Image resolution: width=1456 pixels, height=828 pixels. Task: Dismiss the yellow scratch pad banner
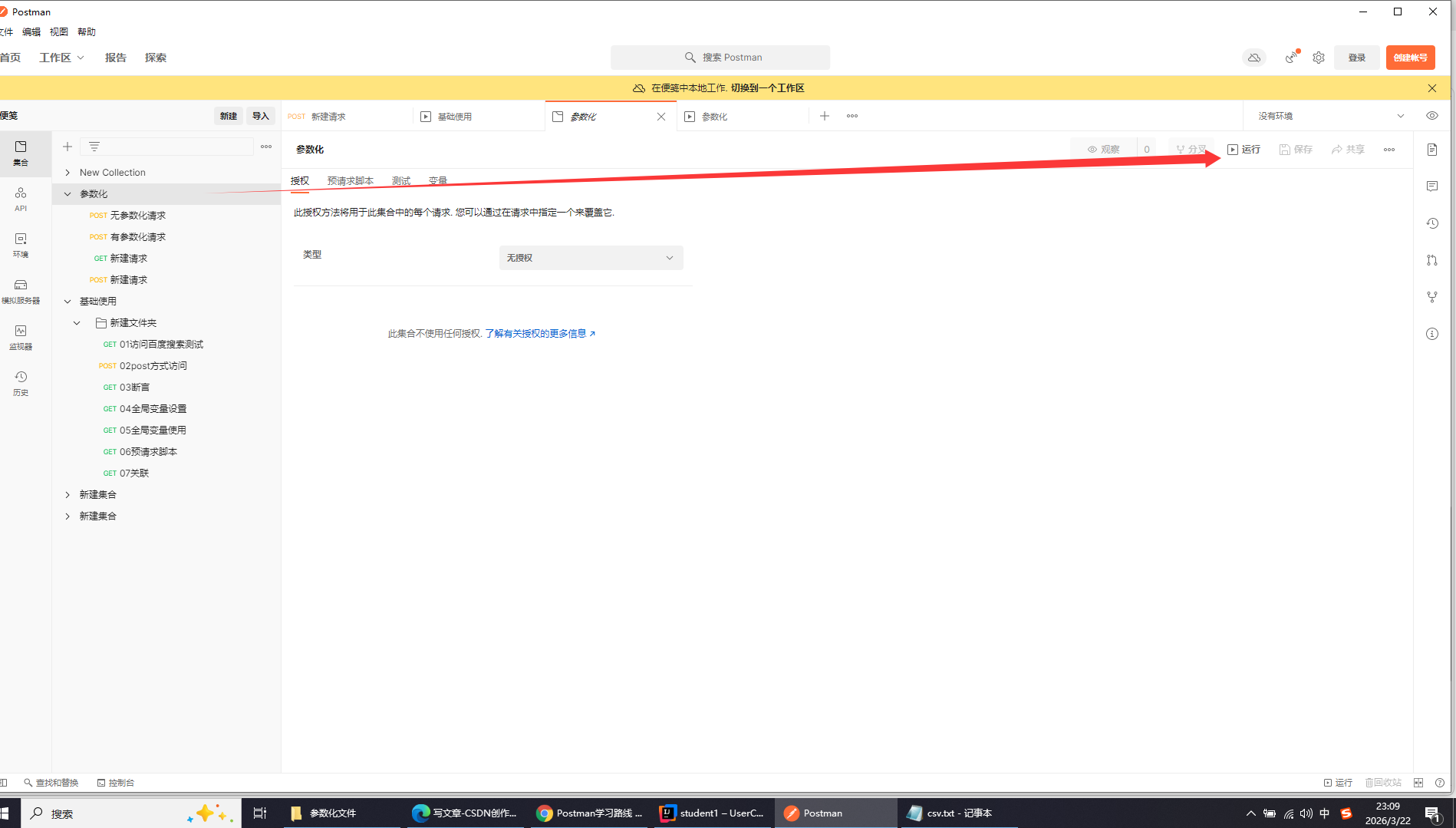1432,88
